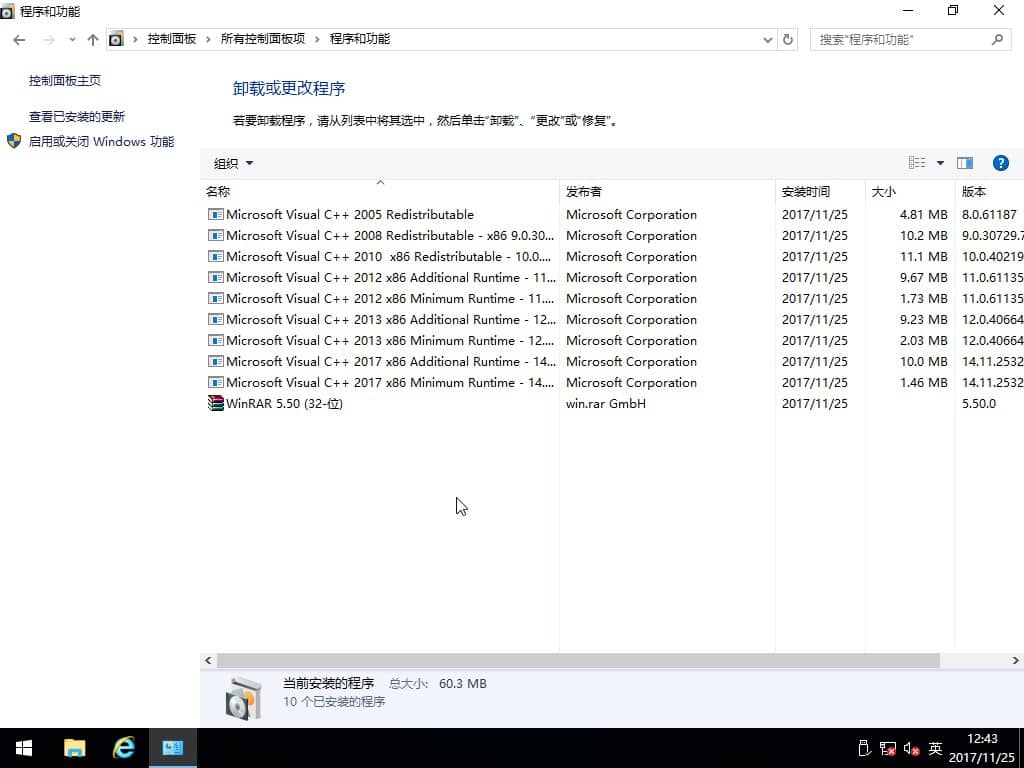This screenshot has height=768, width=1024.
Task: Click the network tray icon
Action: [x=888, y=748]
